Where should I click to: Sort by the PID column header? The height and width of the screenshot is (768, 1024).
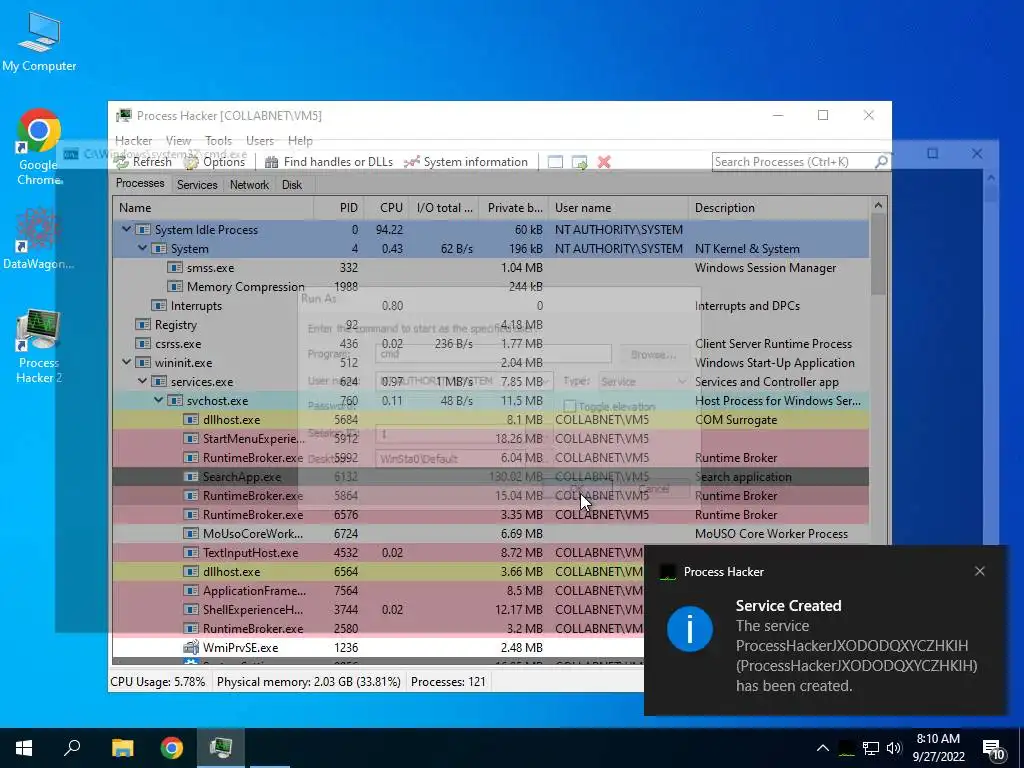[338, 208]
